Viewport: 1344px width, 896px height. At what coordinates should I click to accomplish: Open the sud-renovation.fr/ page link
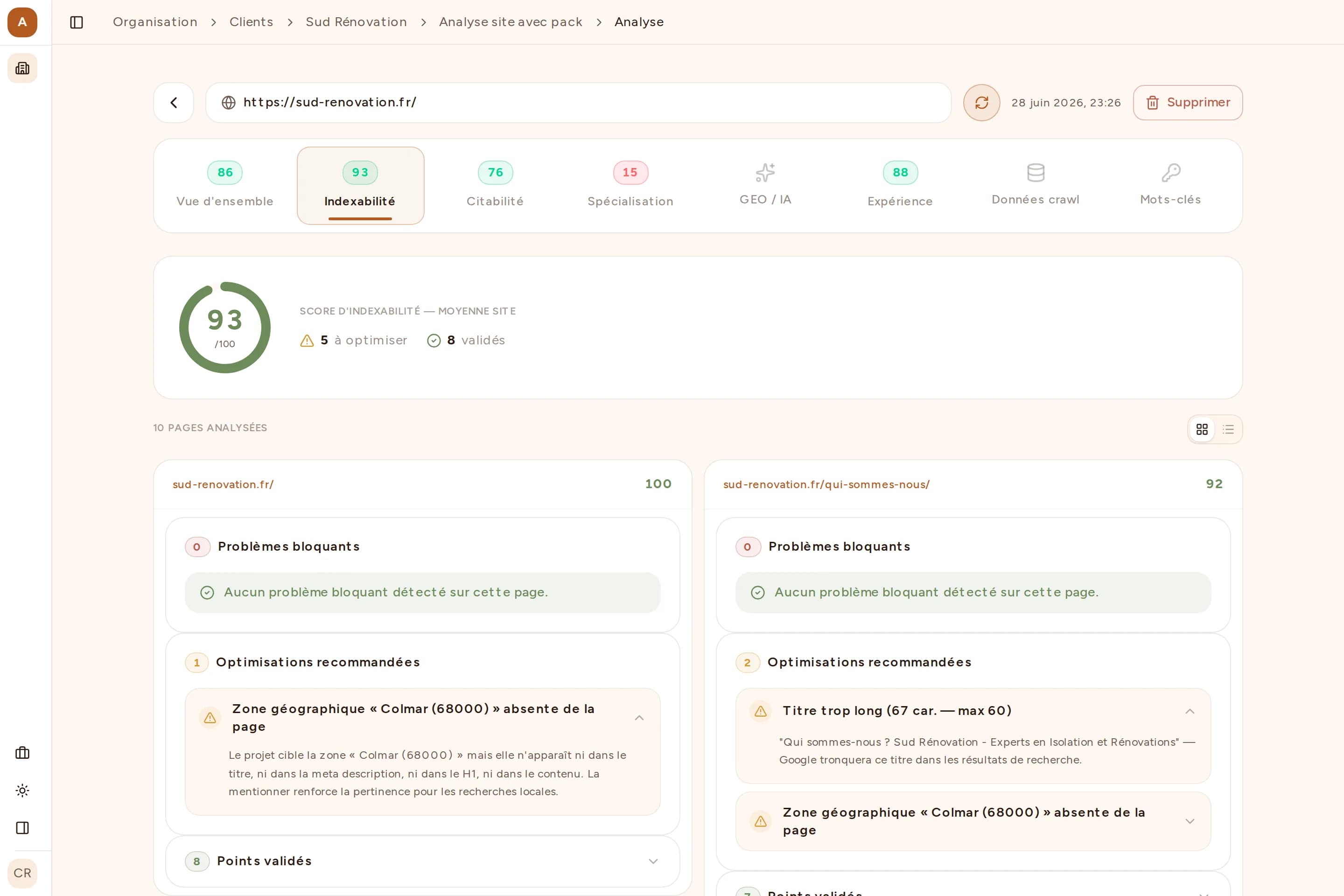pos(223,484)
